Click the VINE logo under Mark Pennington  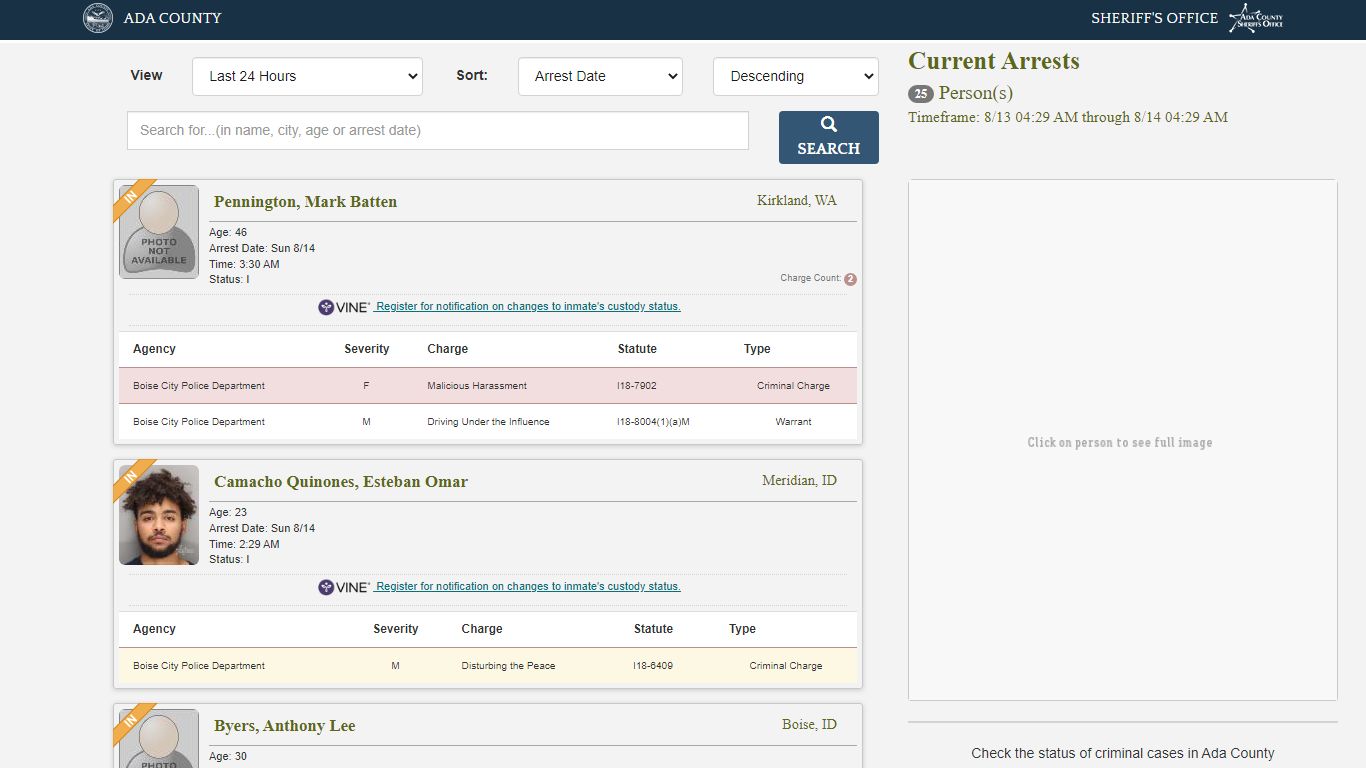click(344, 307)
